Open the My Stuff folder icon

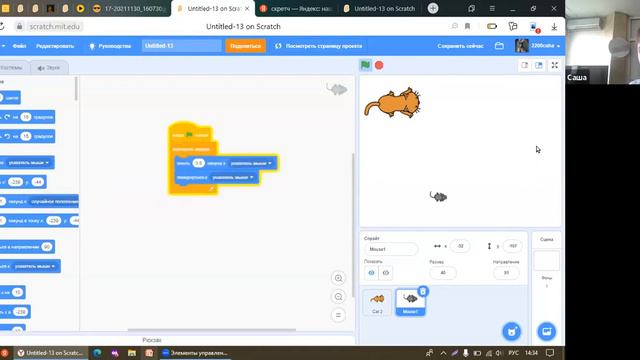(x=499, y=46)
